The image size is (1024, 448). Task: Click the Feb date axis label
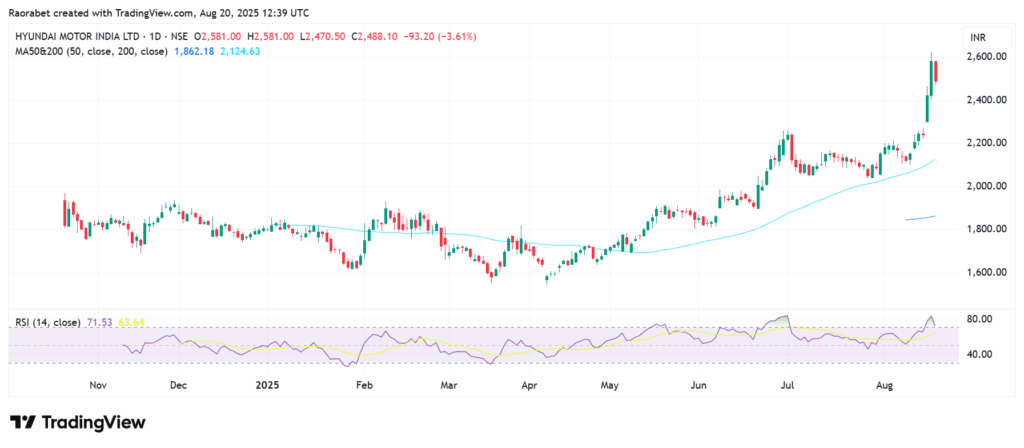364,385
